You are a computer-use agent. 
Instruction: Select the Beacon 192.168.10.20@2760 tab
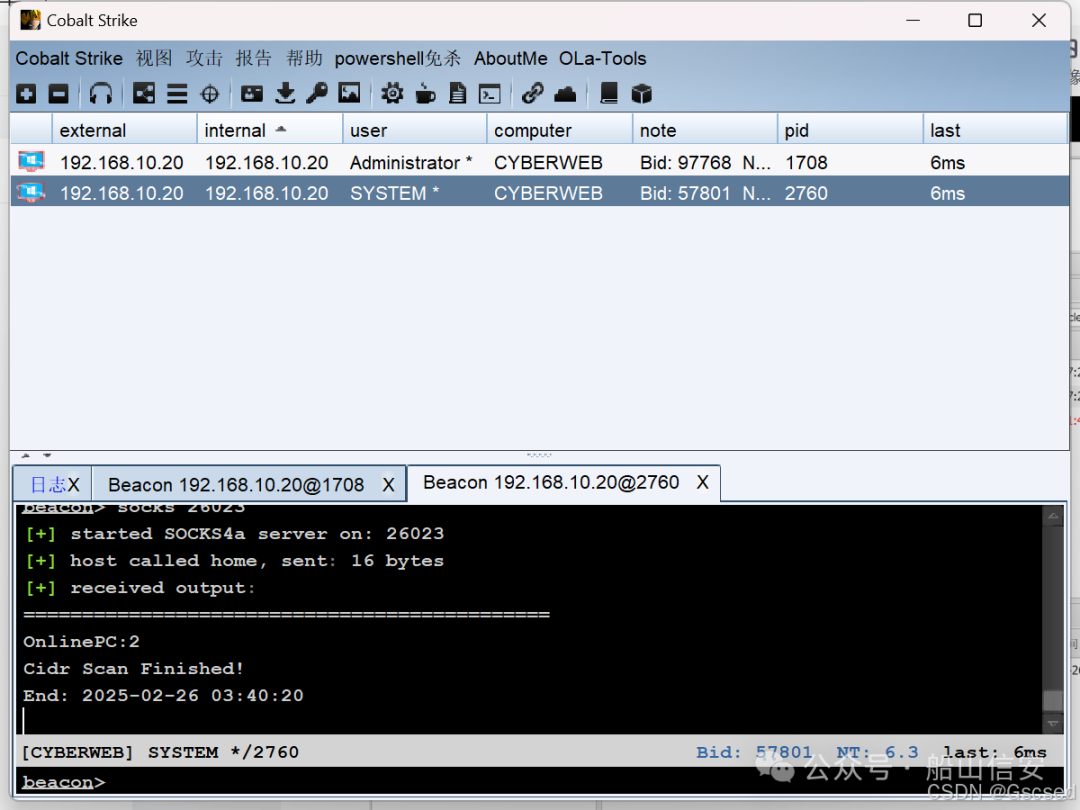(551, 482)
